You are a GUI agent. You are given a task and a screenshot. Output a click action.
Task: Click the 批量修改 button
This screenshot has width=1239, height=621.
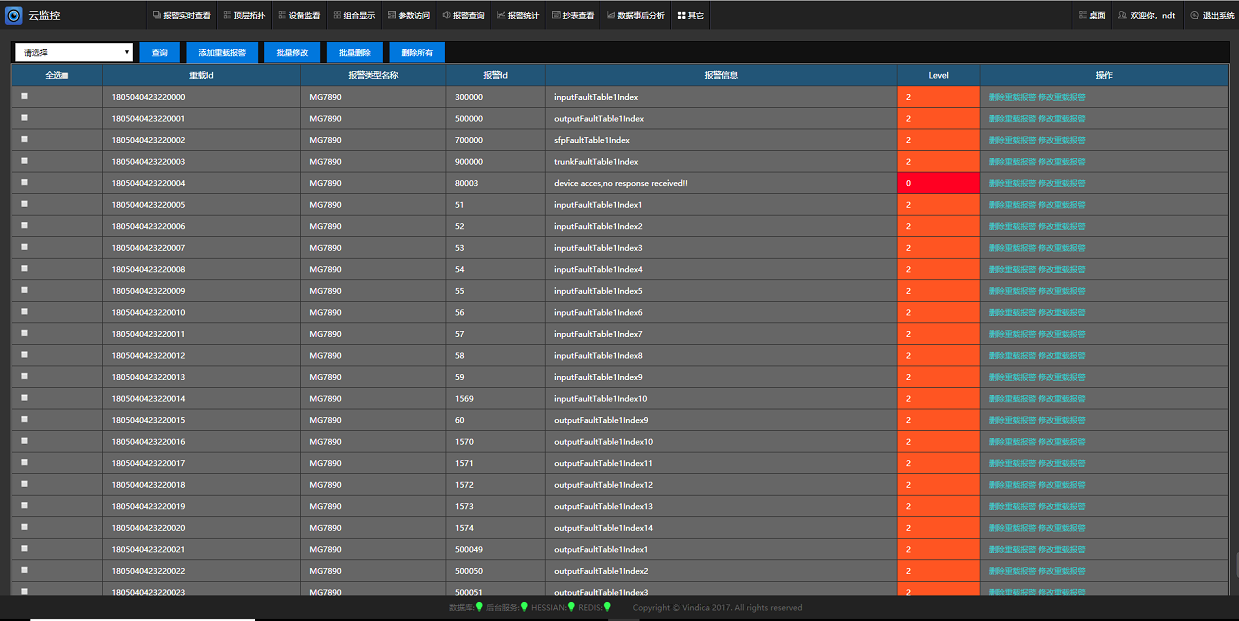(x=292, y=52)
